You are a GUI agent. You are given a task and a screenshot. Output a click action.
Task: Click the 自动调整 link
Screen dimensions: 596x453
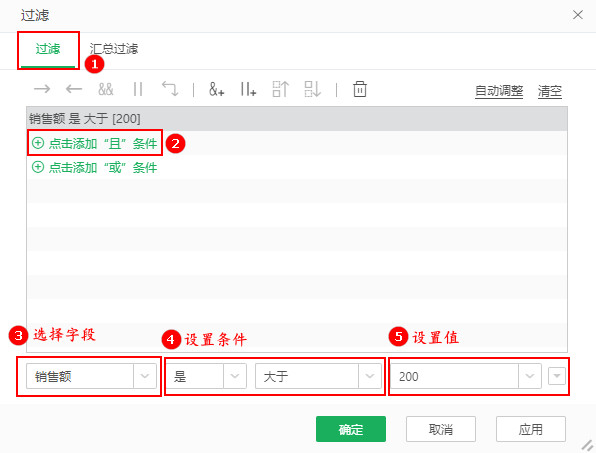(x=499, y=91)
